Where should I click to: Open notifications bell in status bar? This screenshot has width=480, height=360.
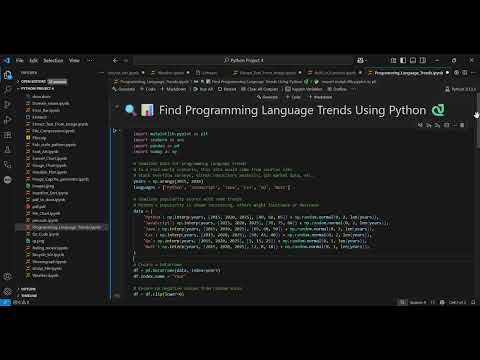(473, 302)
